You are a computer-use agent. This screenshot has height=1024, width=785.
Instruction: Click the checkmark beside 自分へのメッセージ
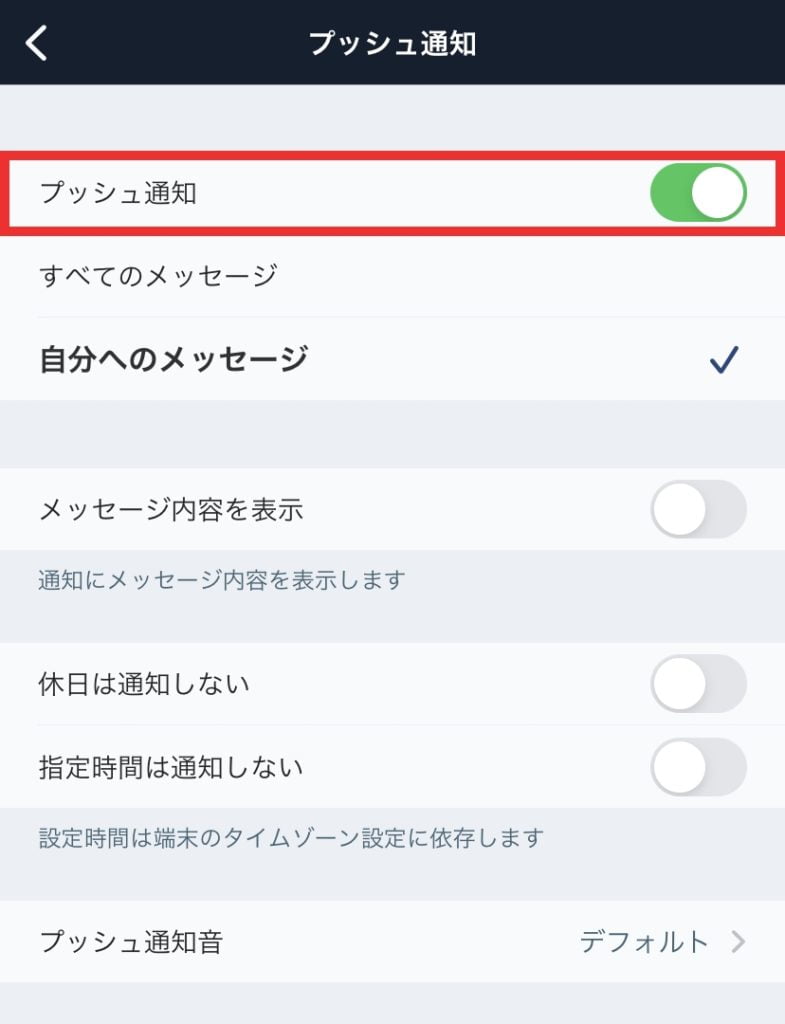point(724,360)
